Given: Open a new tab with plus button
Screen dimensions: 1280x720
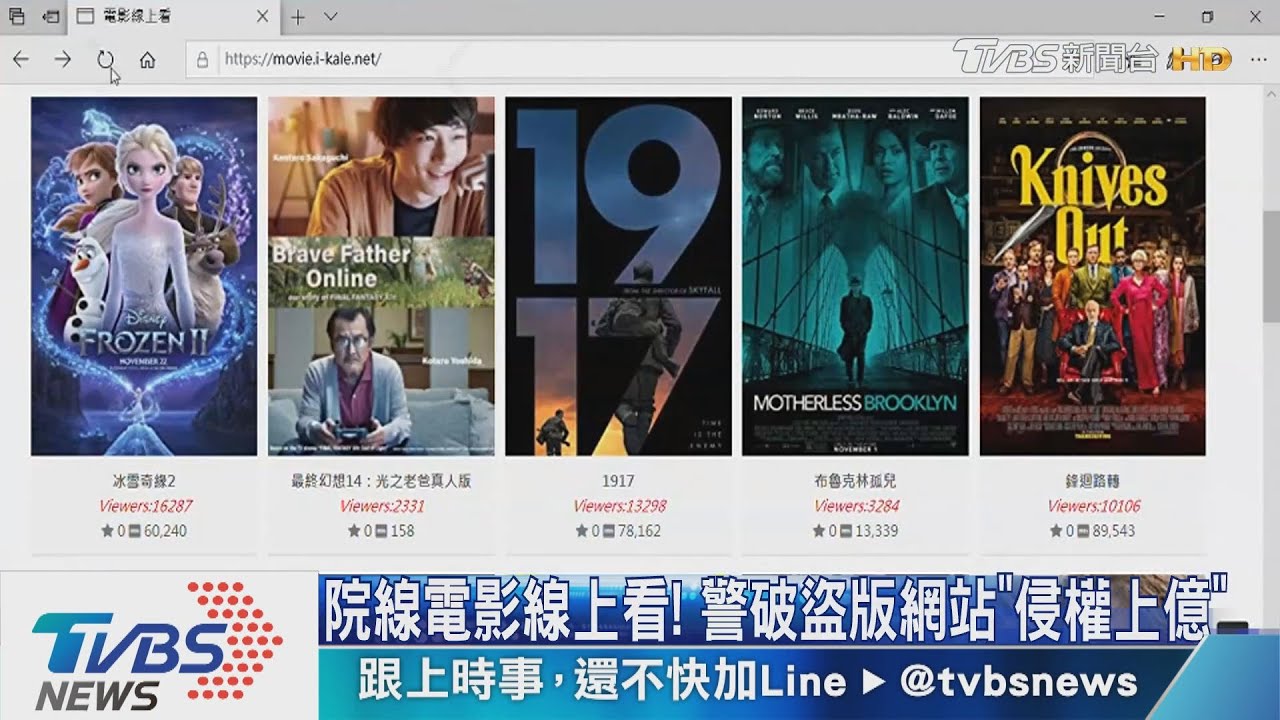Looking at the screenshot, I should click(297, 17).
